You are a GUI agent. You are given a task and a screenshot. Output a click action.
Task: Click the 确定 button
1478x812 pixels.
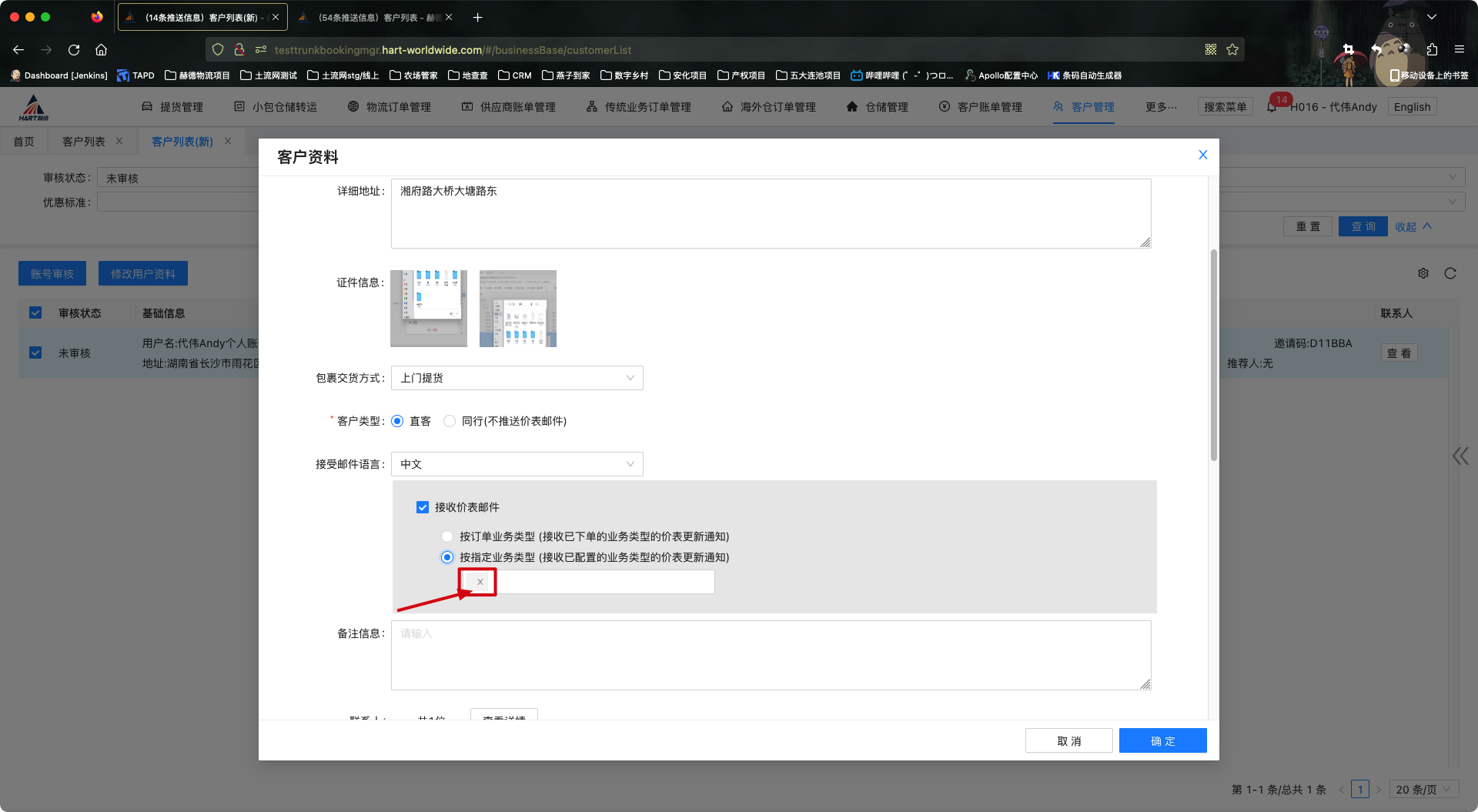point(1162,740)
